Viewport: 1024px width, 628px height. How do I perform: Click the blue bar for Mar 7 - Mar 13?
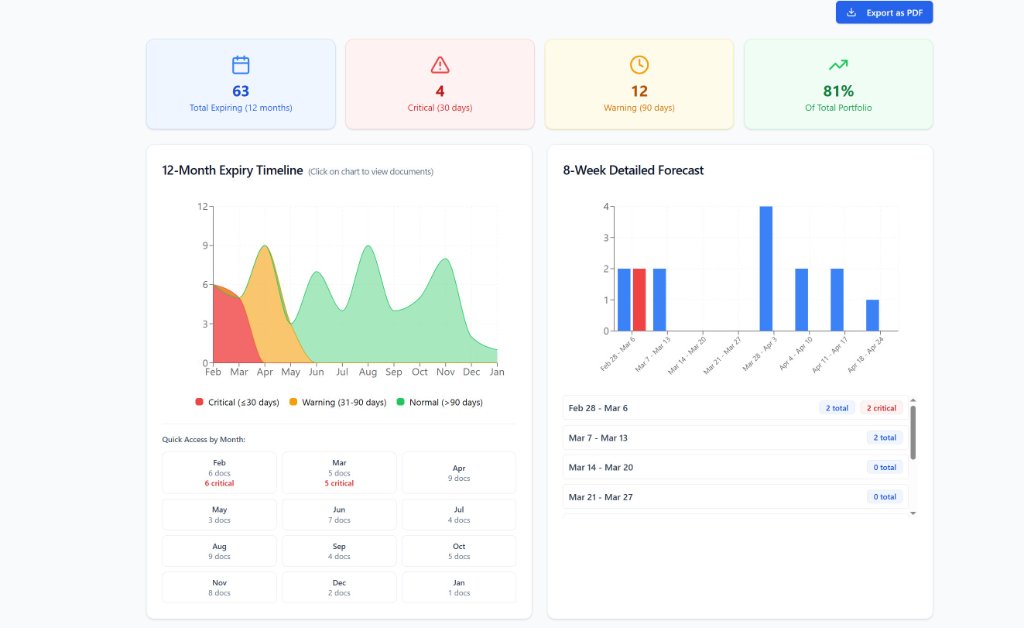[660, 300]
